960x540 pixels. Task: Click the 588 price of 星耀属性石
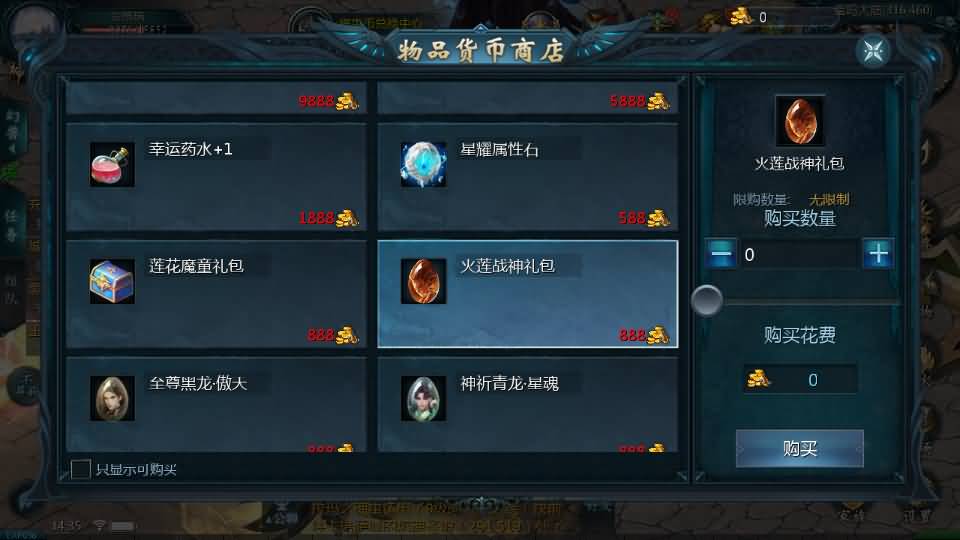pos(631,218)
